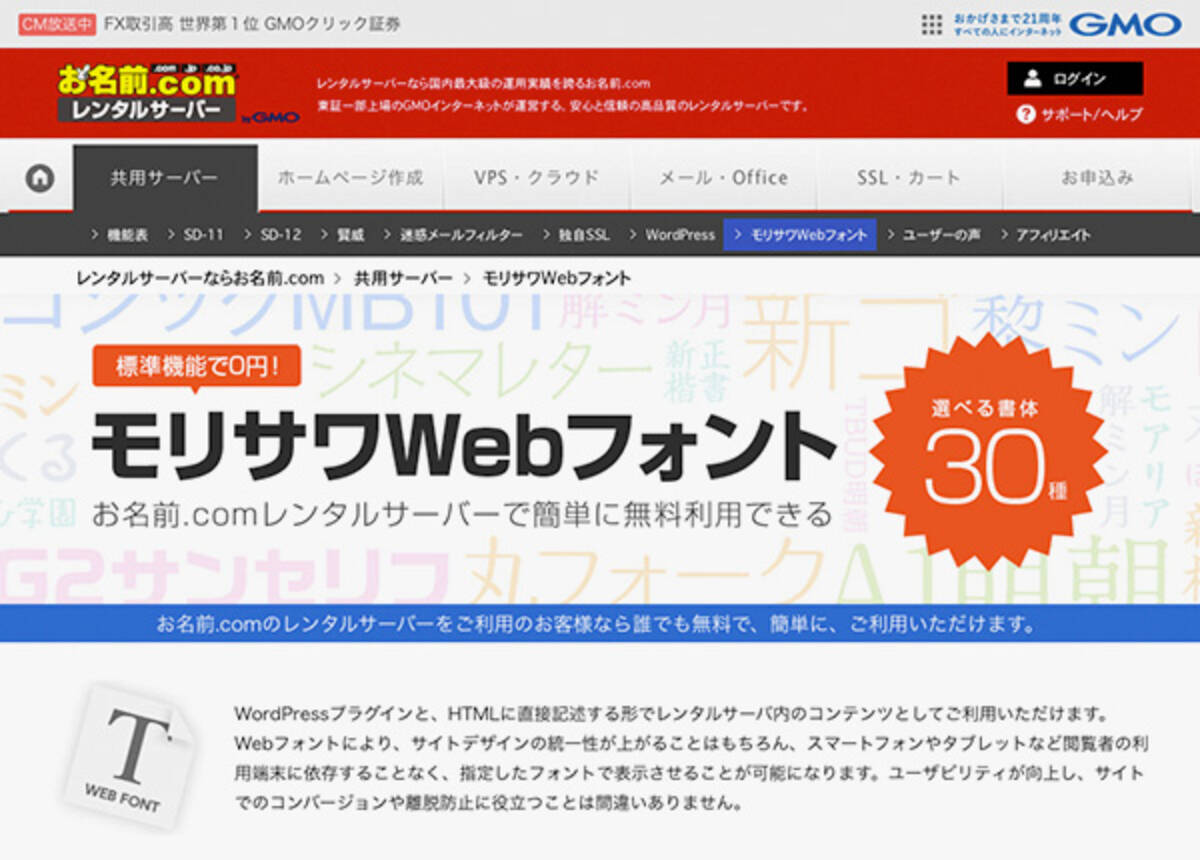Click the login user icon

click(x=1033, y=79)
